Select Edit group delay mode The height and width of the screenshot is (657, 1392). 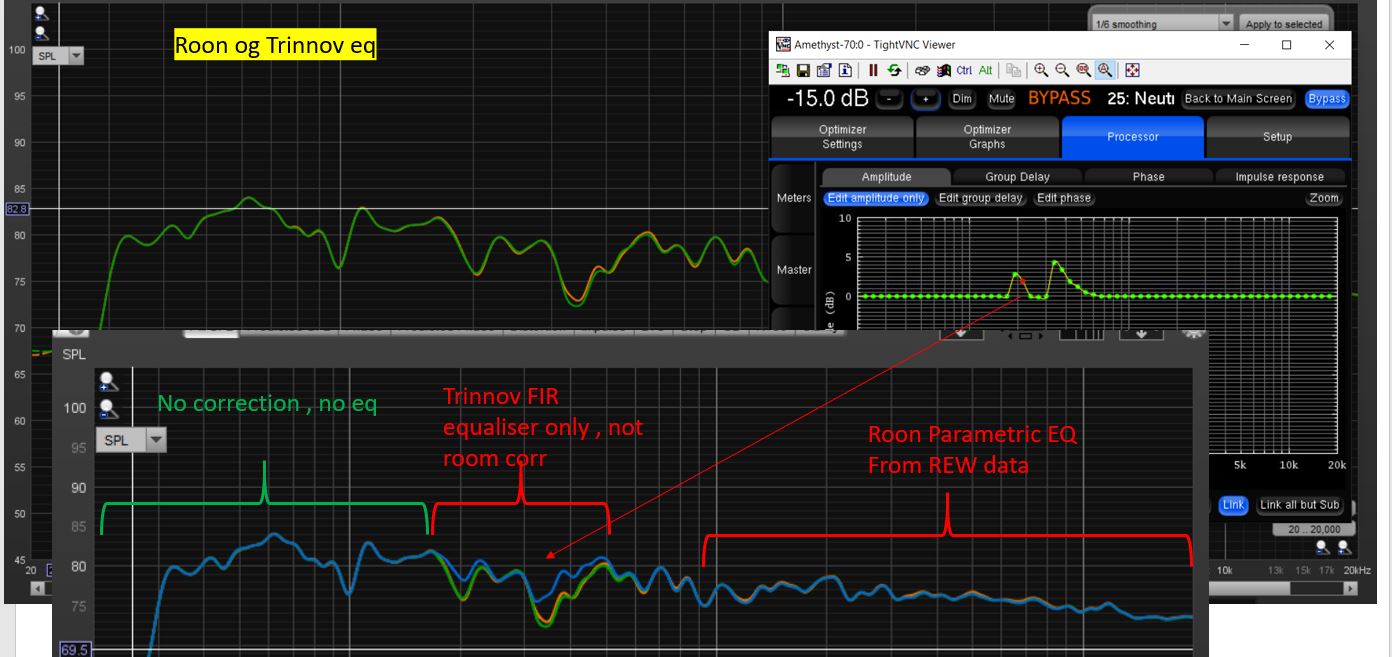[980, 198]
